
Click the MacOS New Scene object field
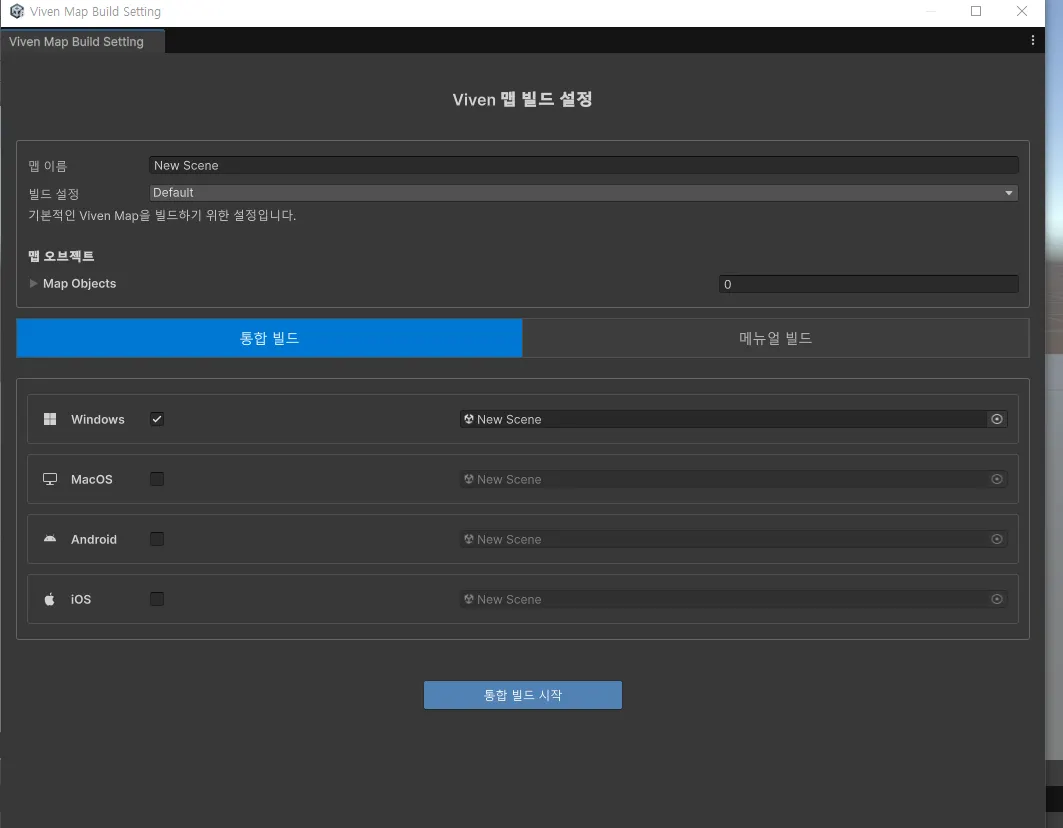pos(734,479)
